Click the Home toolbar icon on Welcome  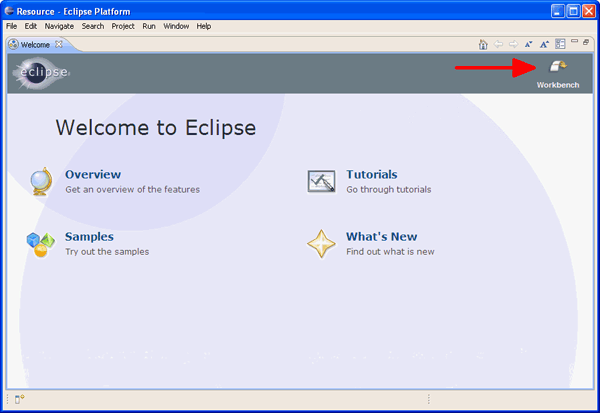[x=483, y=44]
